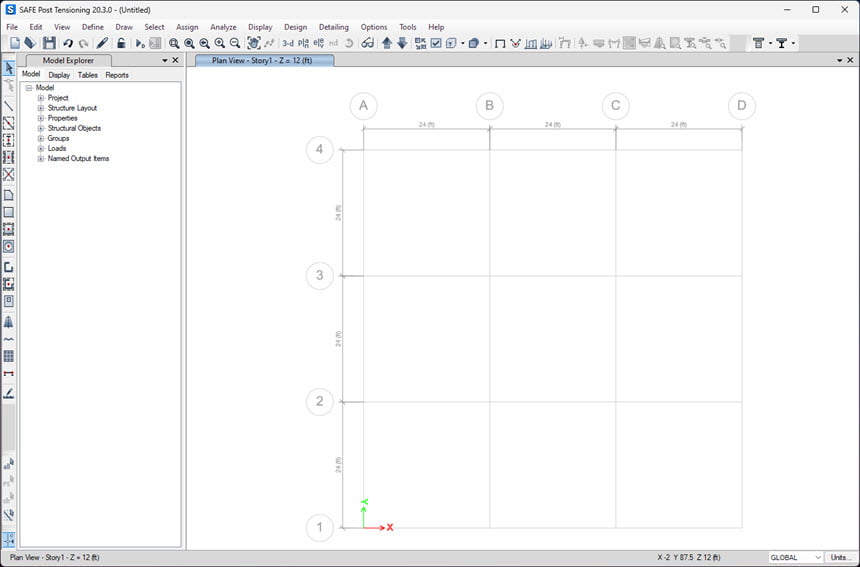Expand the Named Output Items node
The height and width of the screenshot is (567, 860).
tap(41, 158)
